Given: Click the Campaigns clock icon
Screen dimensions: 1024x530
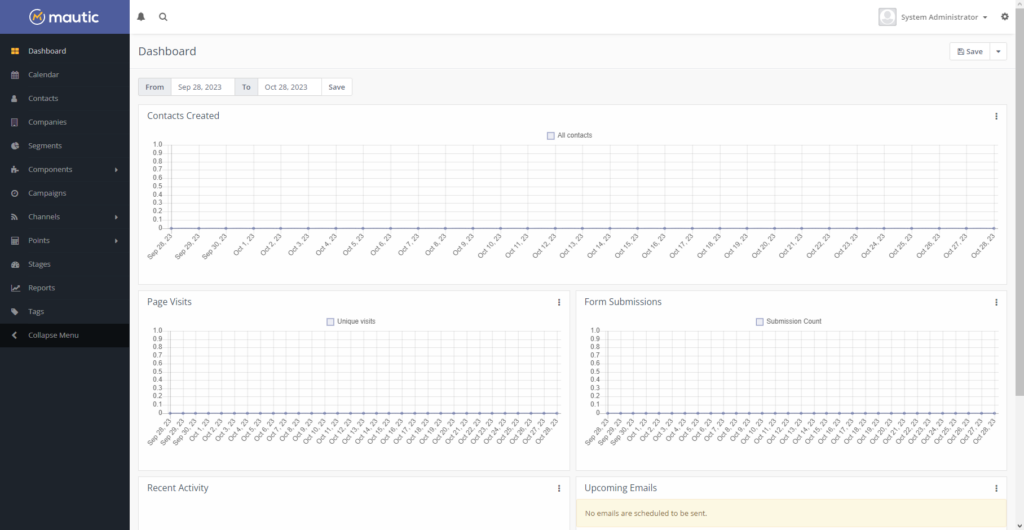Looking at the screenshot, I should coord(15,193).
